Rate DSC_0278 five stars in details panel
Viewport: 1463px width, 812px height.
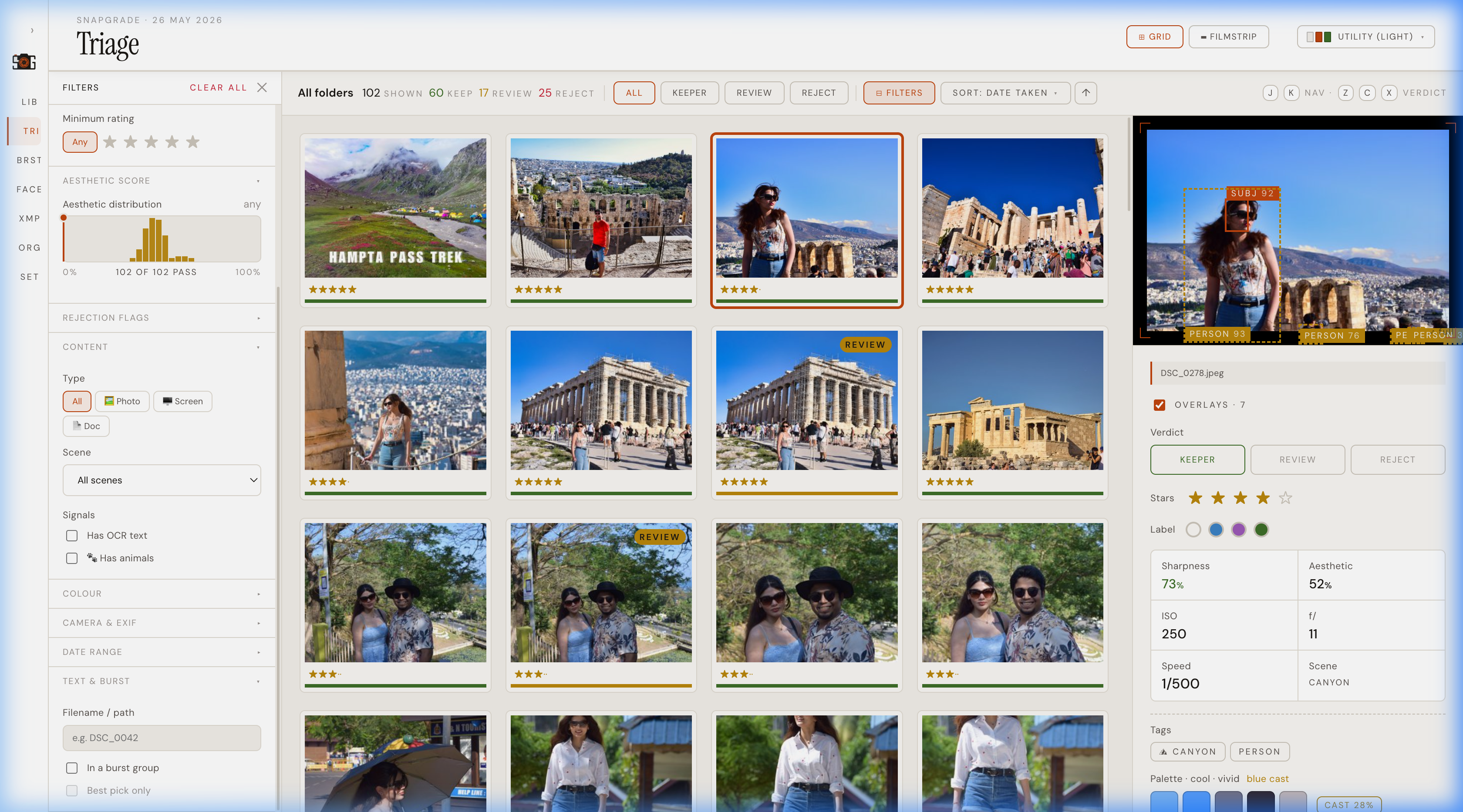click(x=1285, y=498)
